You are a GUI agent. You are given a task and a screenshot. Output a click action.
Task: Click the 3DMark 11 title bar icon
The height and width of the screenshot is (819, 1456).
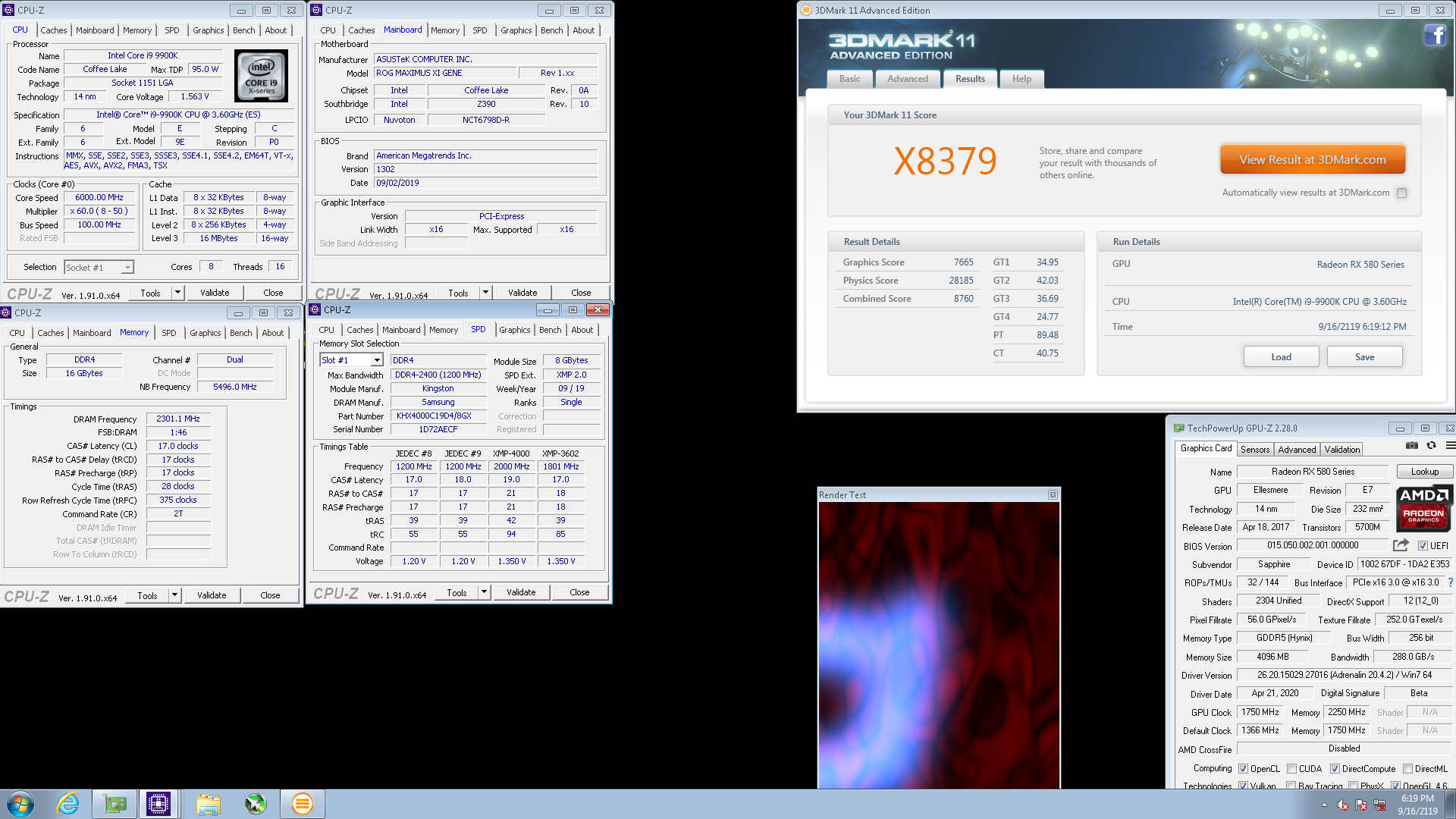pyautogui.click(x=805, y=10)
